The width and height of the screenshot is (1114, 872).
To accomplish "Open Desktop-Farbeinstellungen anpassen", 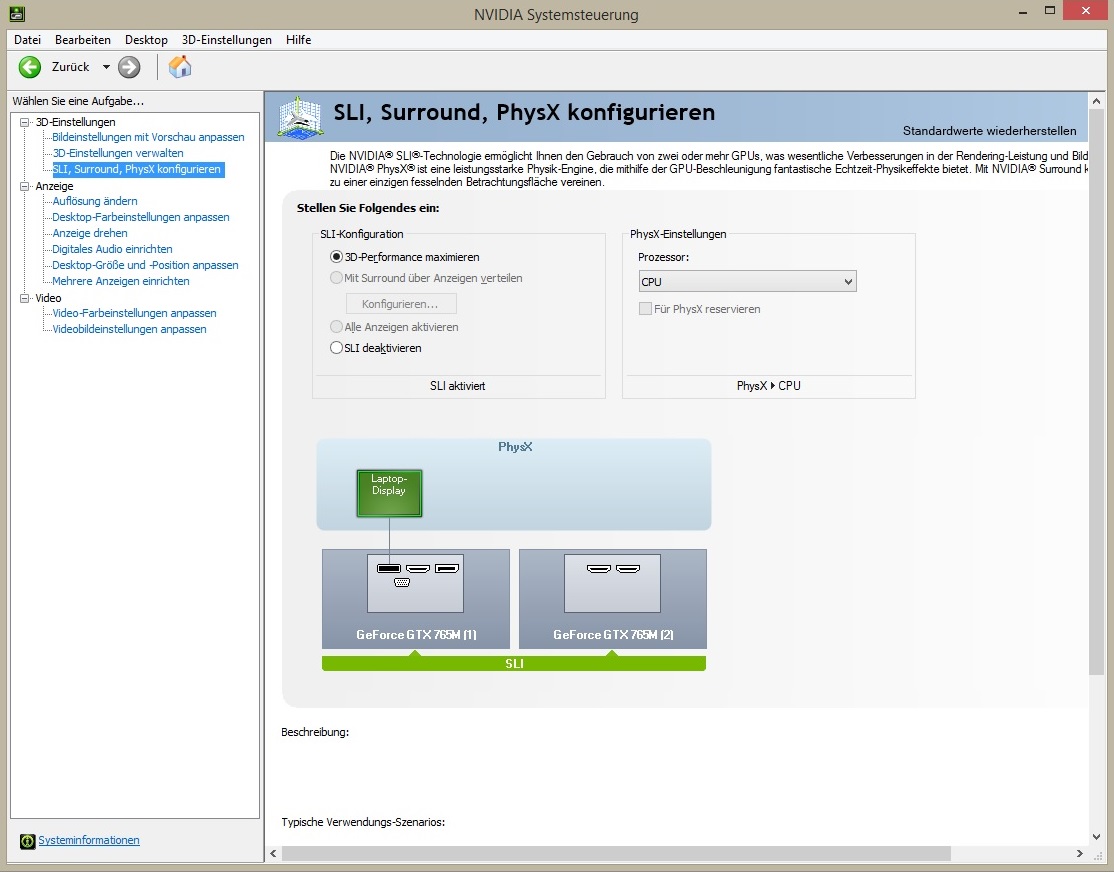I will (141, 217).
